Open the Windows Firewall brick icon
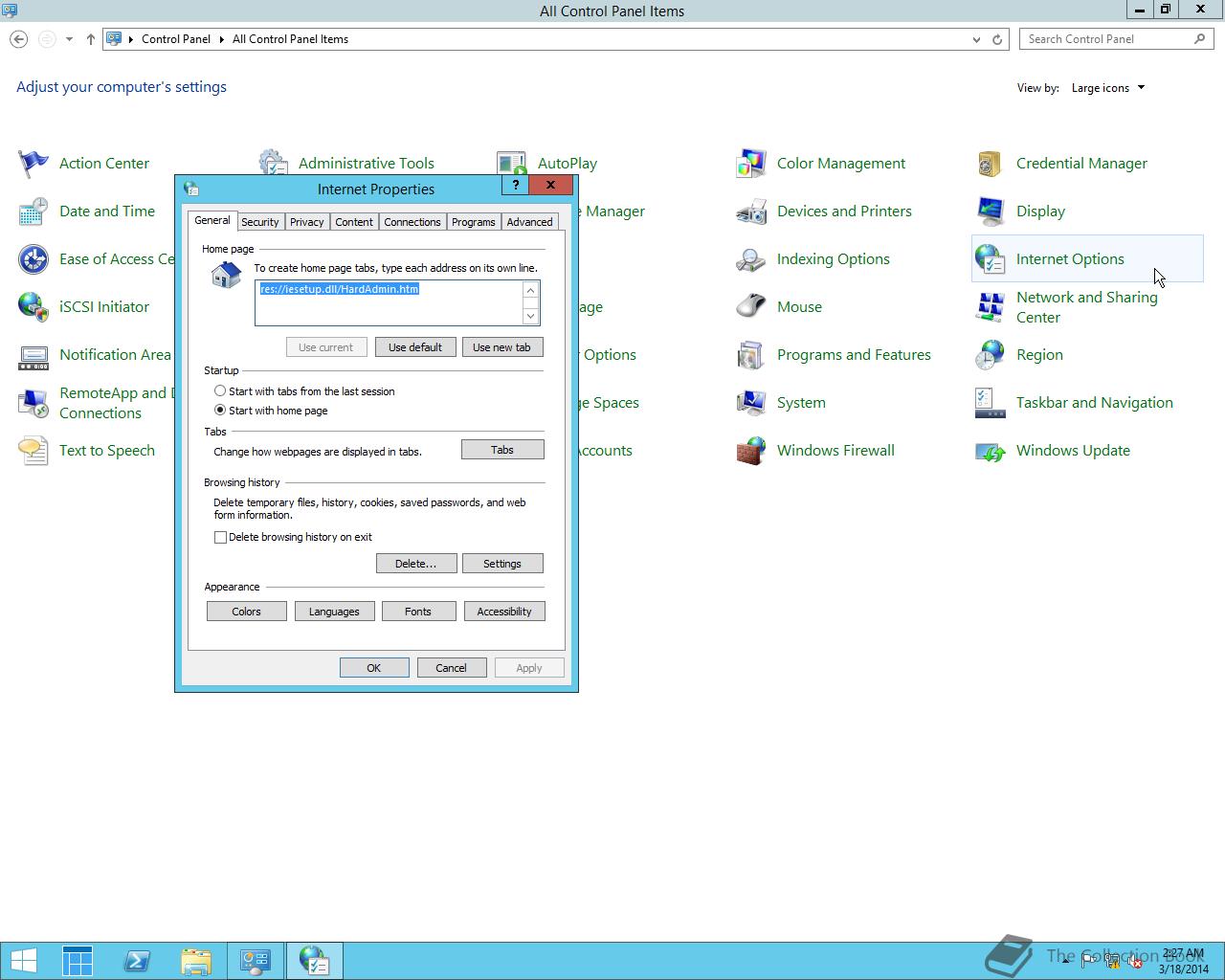The width and height of the screenshot is (1225, 980). click(751, 451)
